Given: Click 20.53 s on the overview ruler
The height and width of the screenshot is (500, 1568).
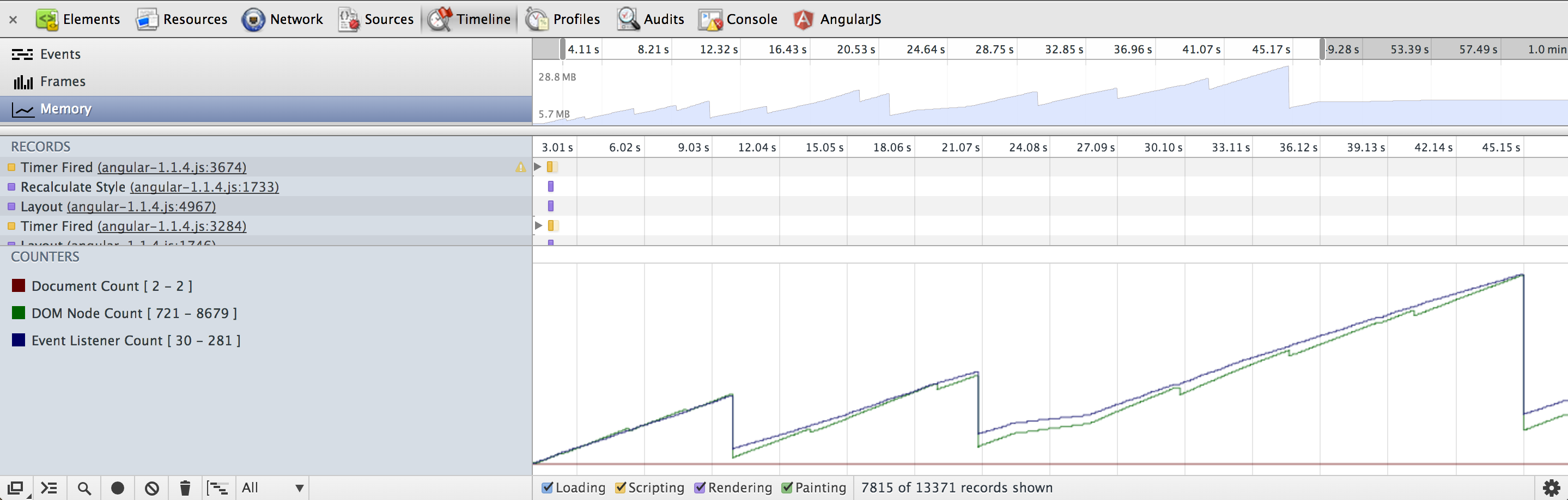Looking at the screenshot, I should [855, 49].
